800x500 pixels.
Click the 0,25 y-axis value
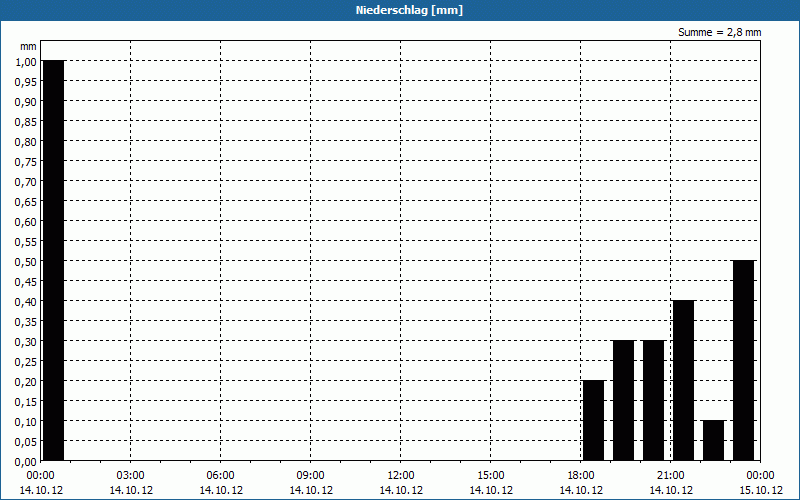click(26, 362)
